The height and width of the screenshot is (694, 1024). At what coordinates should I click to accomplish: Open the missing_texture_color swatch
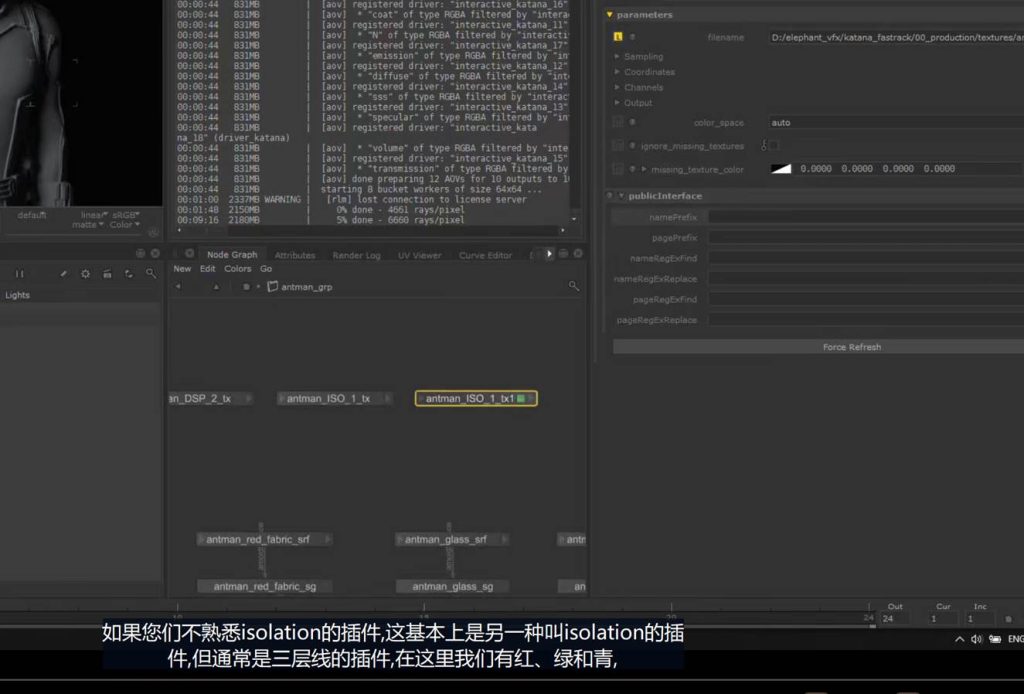pyautogui.click(x=781, y=169)
